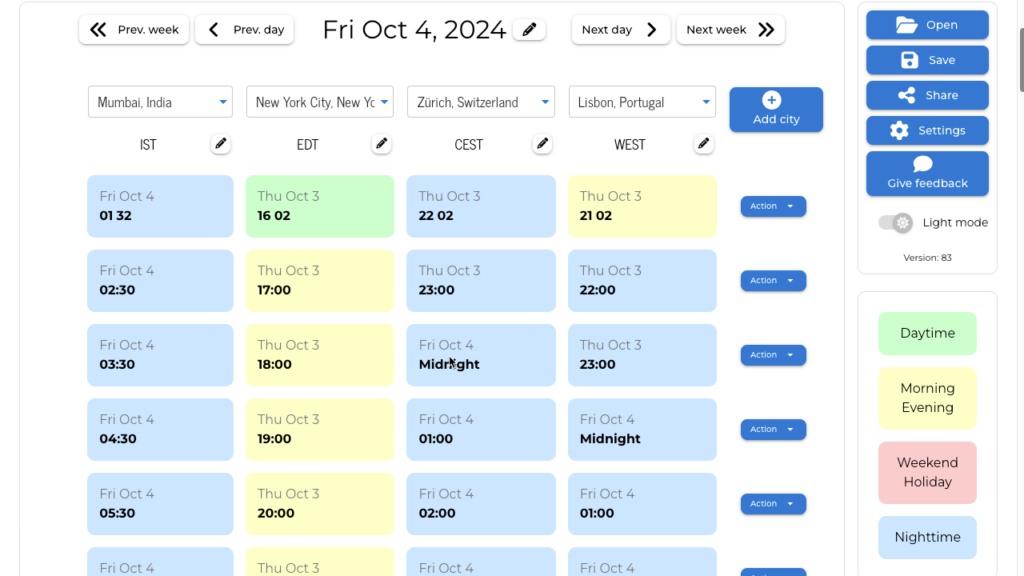Image resolution: width=1024 pixels, height=576 pixels.
Task: Edit the EDT timezone label pencil icon
Action: [x=381, y=144]
